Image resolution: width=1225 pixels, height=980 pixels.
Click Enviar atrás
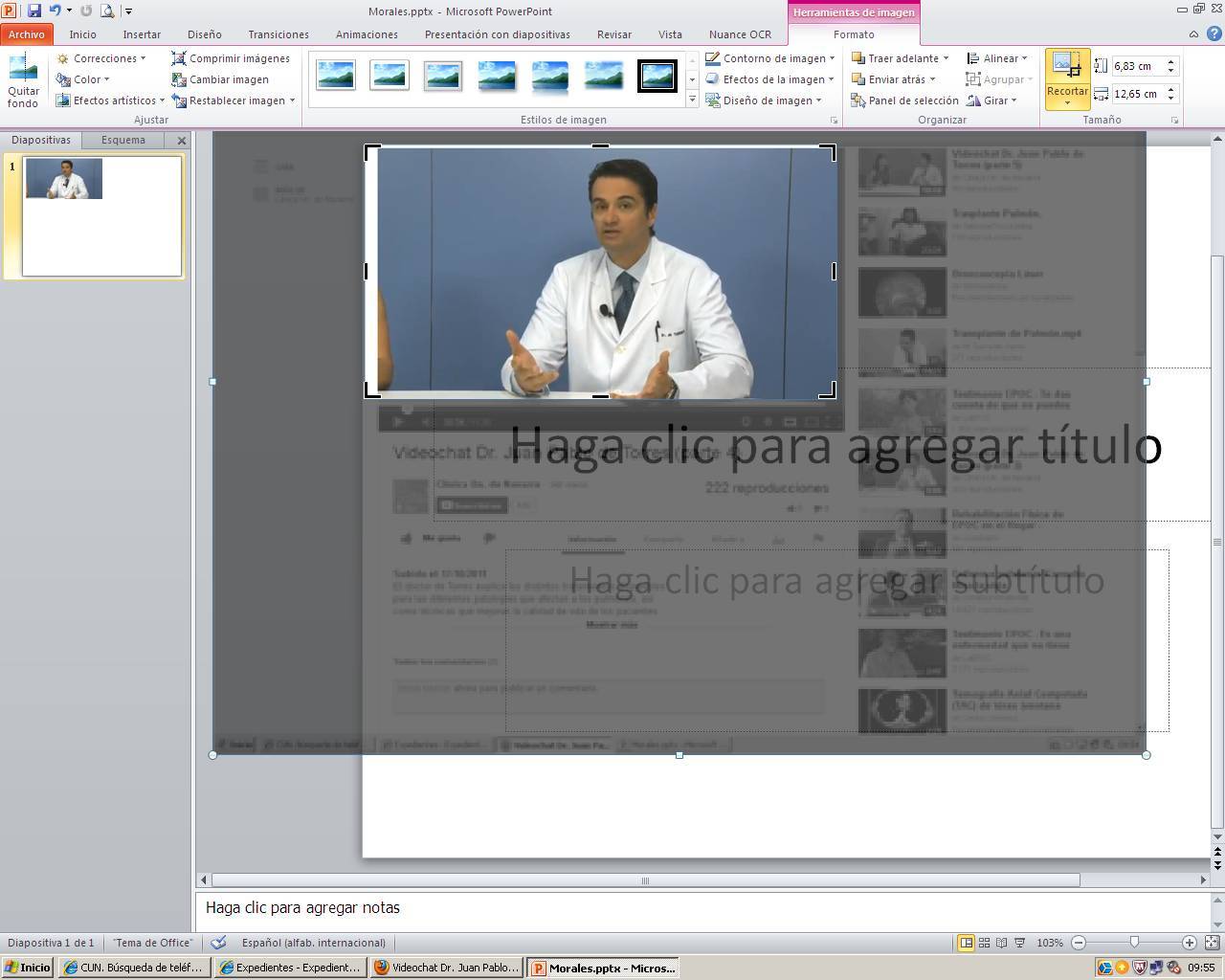pyautogui.click(x=893, y=79)
